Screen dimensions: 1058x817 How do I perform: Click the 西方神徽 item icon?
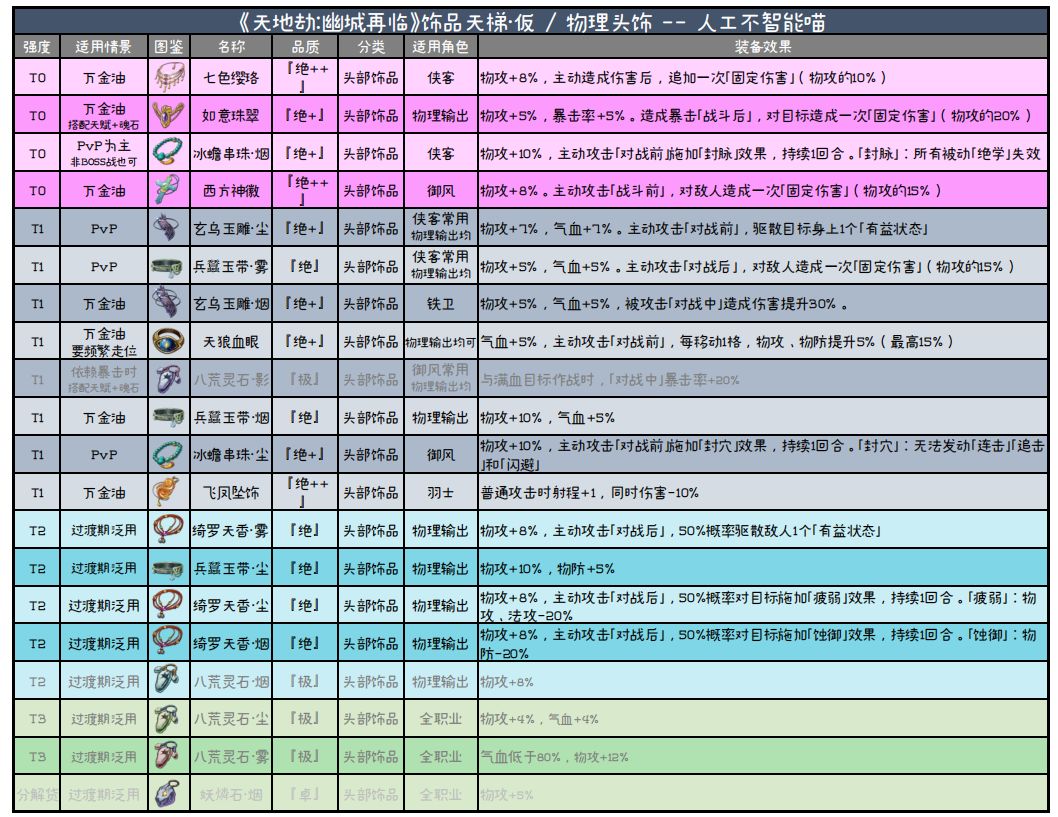point(169,191)
